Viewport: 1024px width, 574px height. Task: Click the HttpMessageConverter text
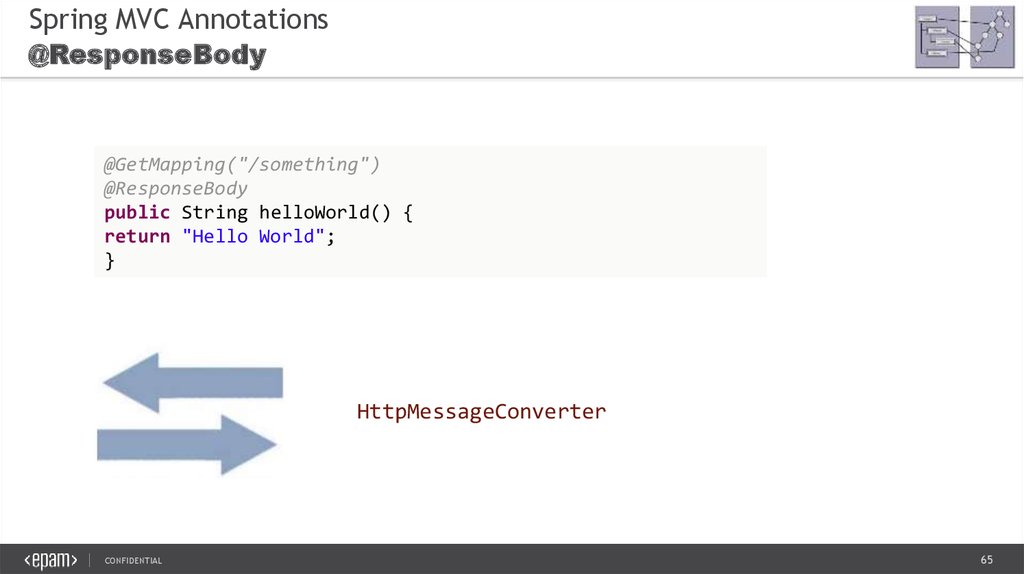click(481, 411)
